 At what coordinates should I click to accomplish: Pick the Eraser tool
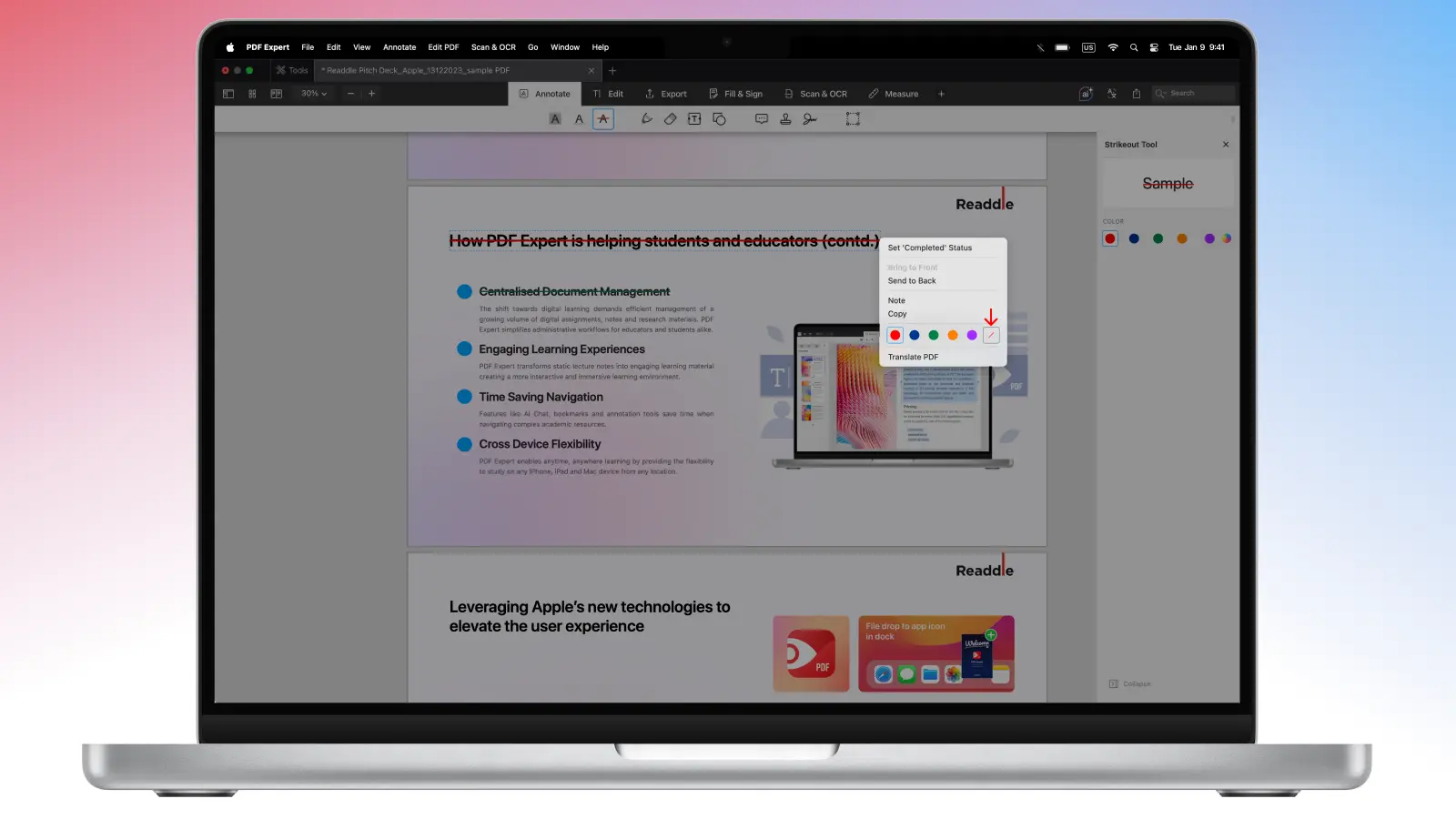coord(671,119)
